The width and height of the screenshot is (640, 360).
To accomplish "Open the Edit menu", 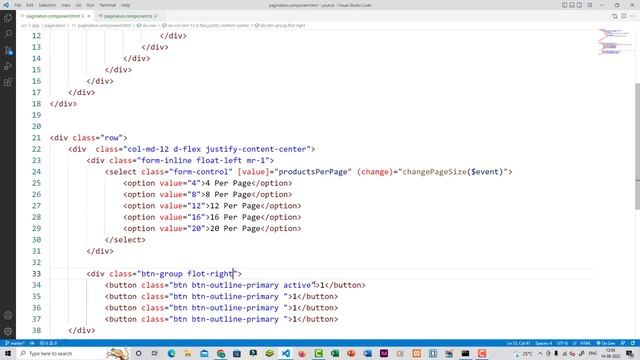I will (x=30, y=5).
